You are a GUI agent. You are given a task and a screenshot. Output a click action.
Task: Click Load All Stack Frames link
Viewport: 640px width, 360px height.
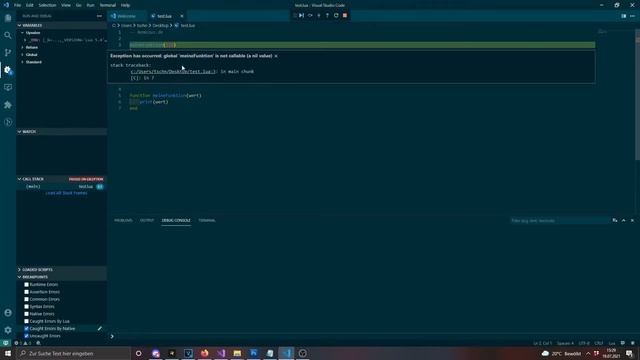pos(67,193)
